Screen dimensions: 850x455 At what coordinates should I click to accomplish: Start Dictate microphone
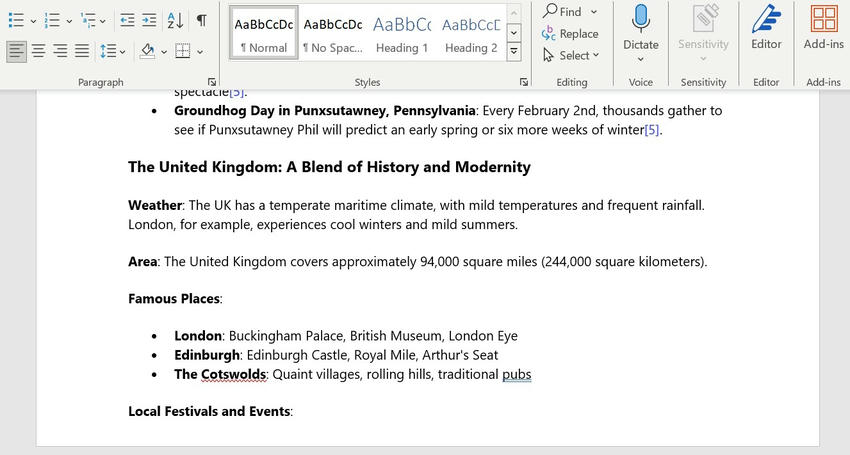coord(641,26)
